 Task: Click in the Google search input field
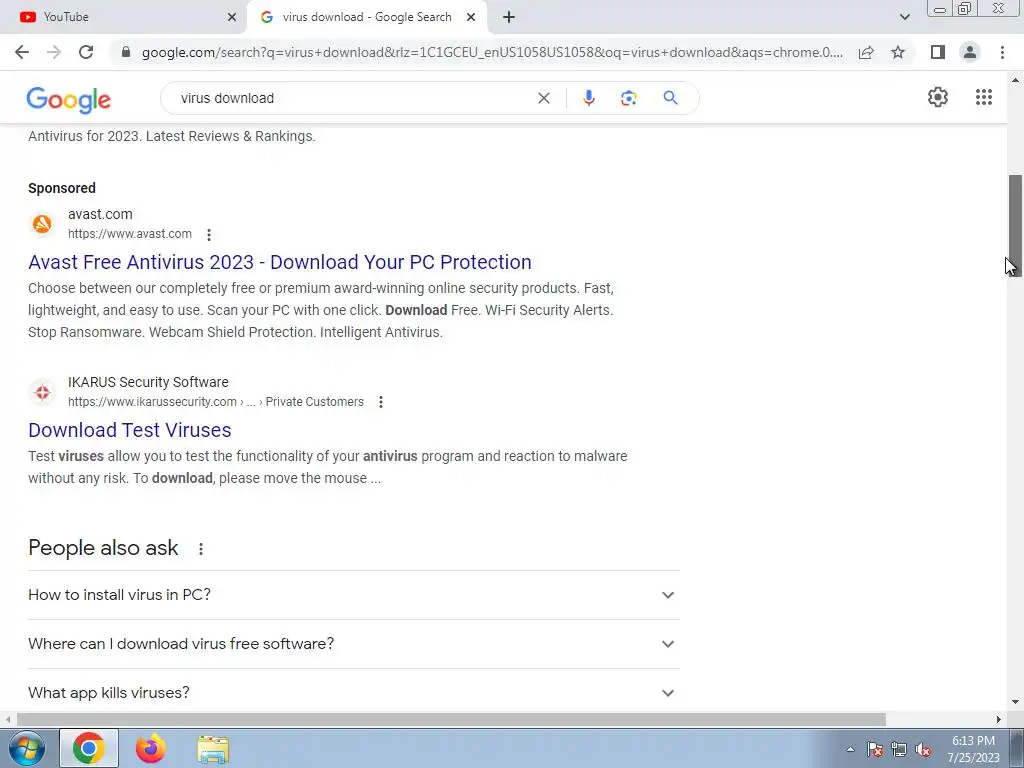click(353, 98)
